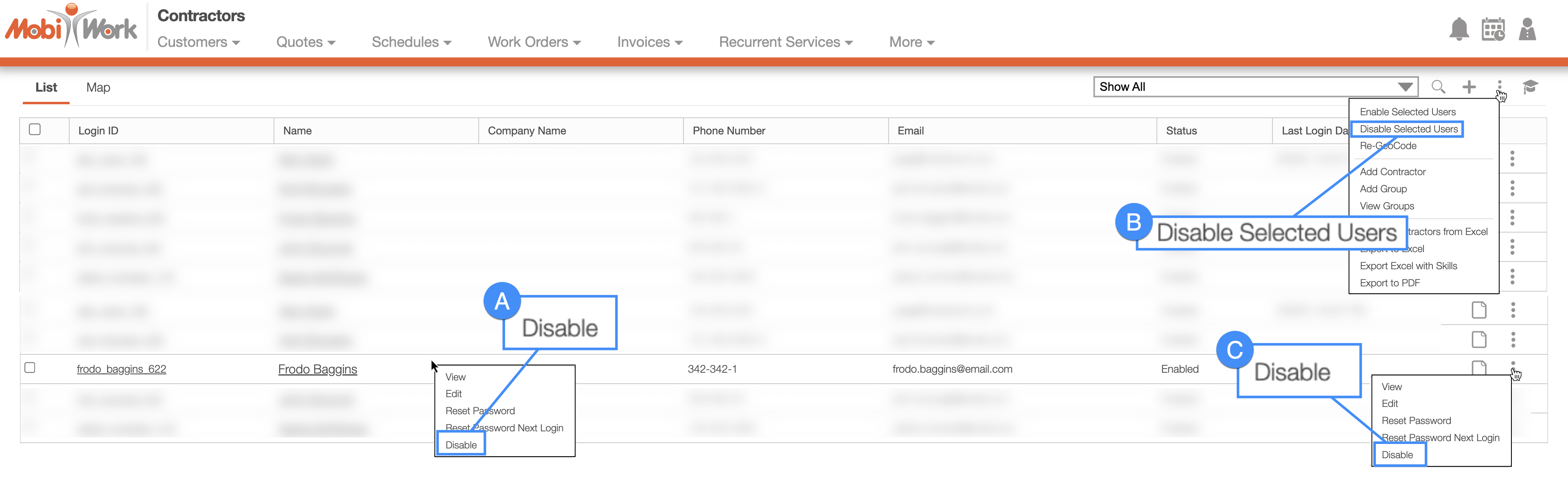Click the MobiWork logo
Viewport: 1568px width, 479px height.
71,26
